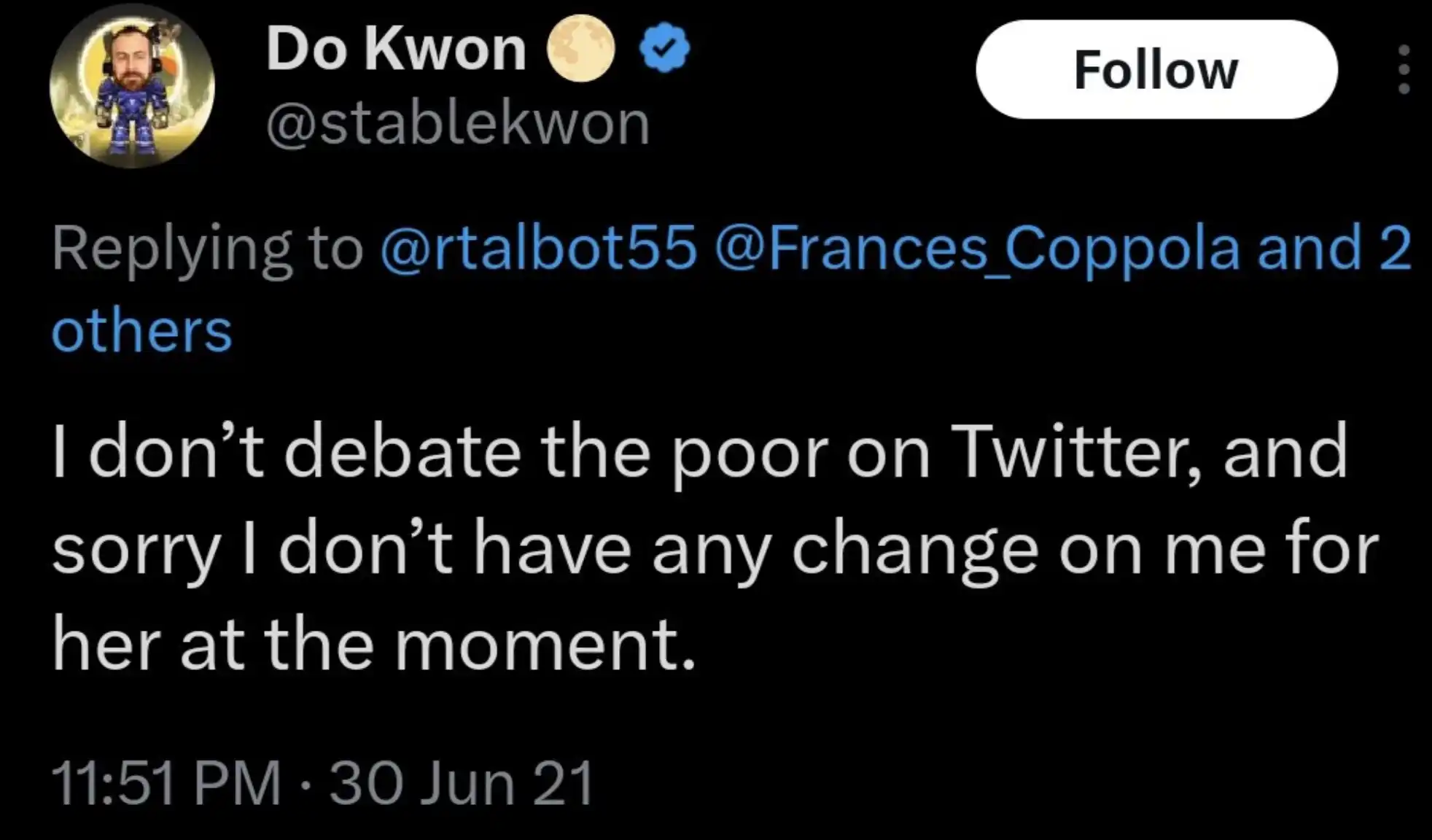Click "and 2" in the replying-to line
This screenshot has height=840, width=1432.
click(x=1334, y=249)
